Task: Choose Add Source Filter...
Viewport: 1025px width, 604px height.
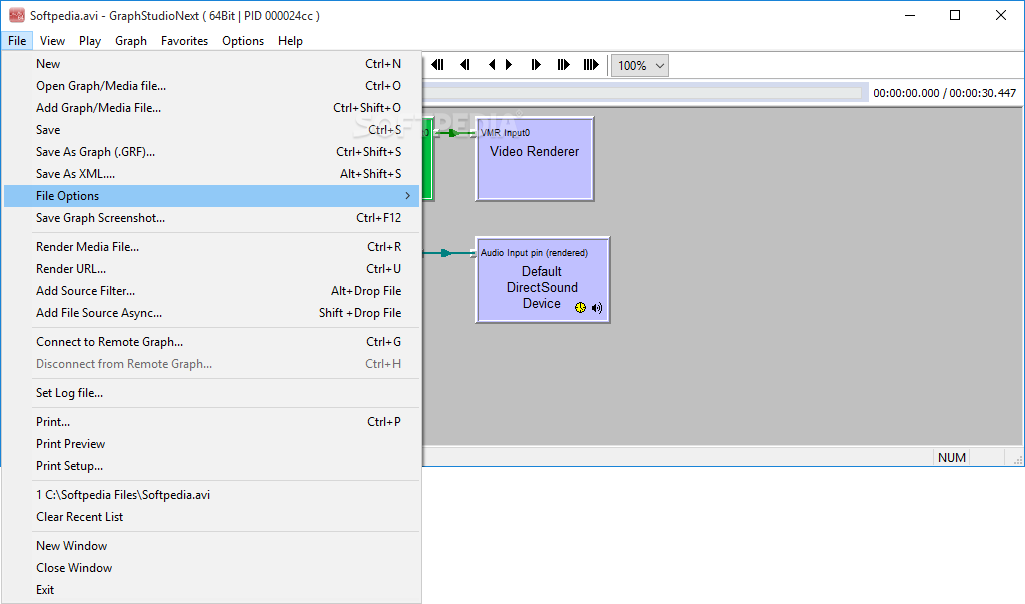Action: (212, 291)
